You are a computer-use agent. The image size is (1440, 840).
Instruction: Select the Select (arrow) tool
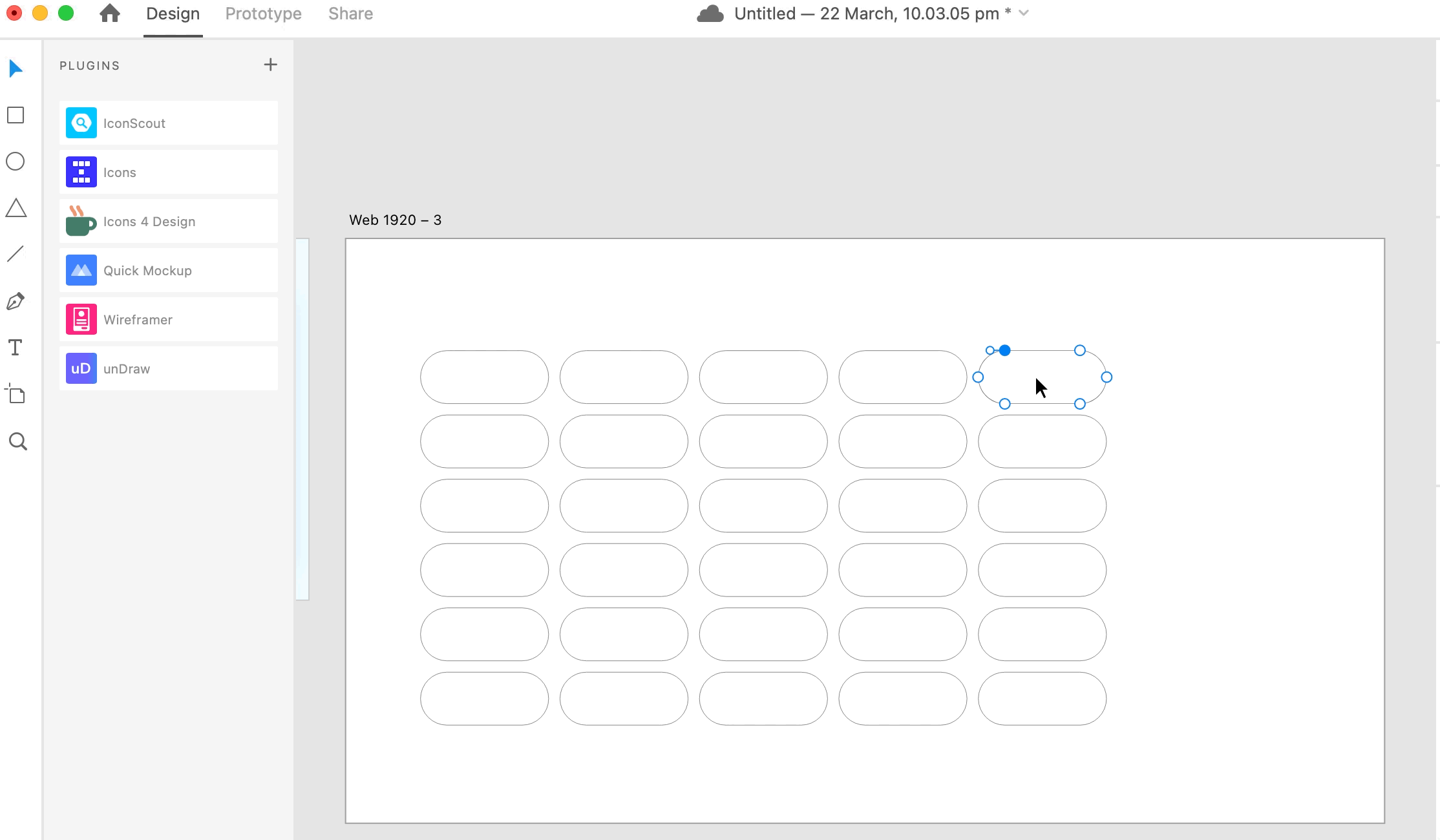(x=16, y=68)
